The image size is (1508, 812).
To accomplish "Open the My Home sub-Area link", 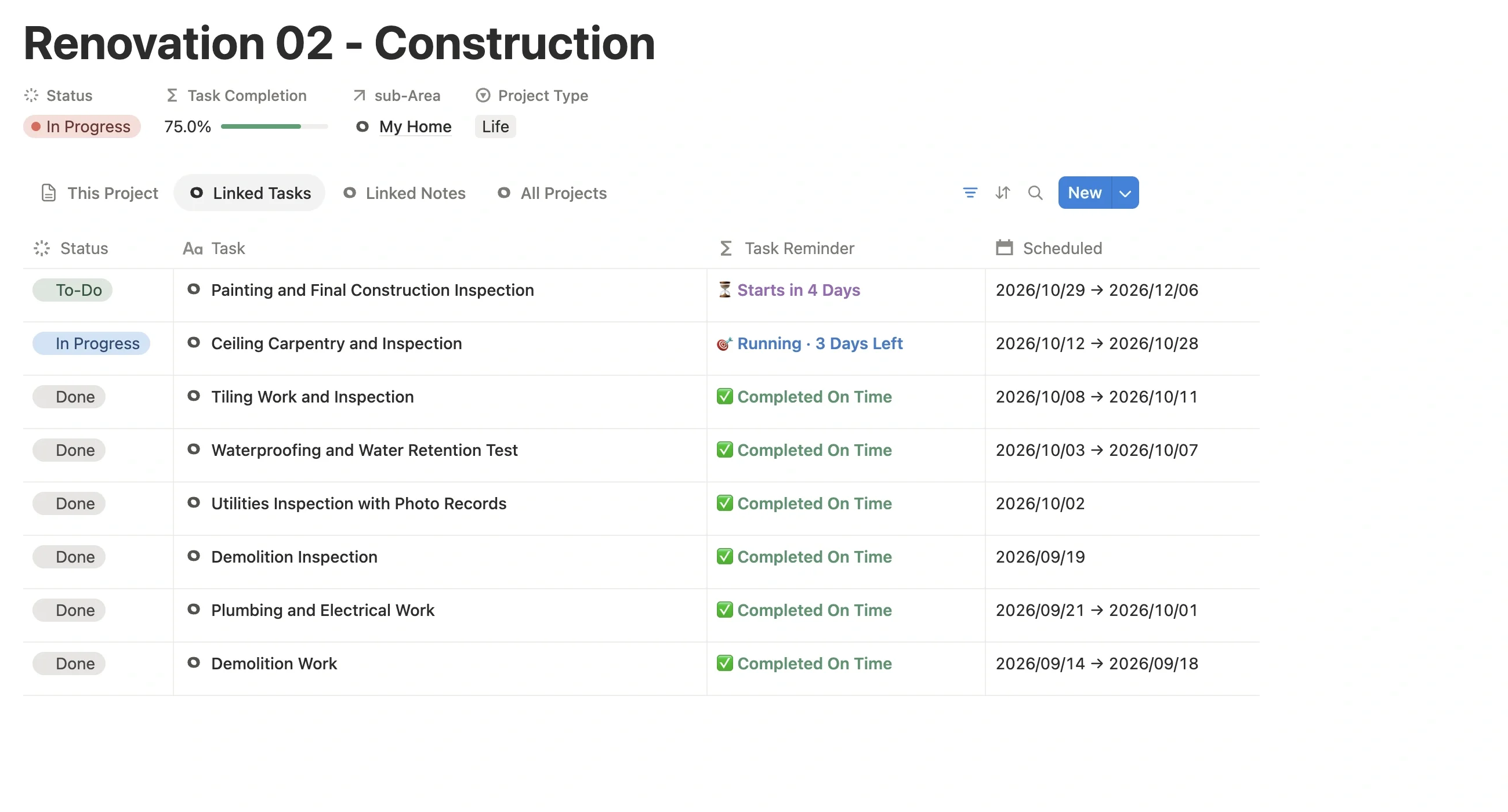I will click(x=404, y=126).
